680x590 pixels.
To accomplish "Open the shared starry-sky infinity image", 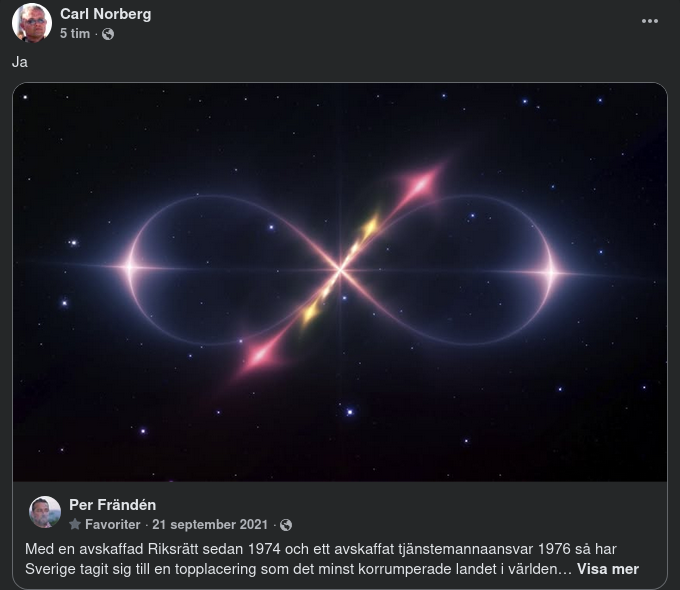I will (x=340, y=282).
